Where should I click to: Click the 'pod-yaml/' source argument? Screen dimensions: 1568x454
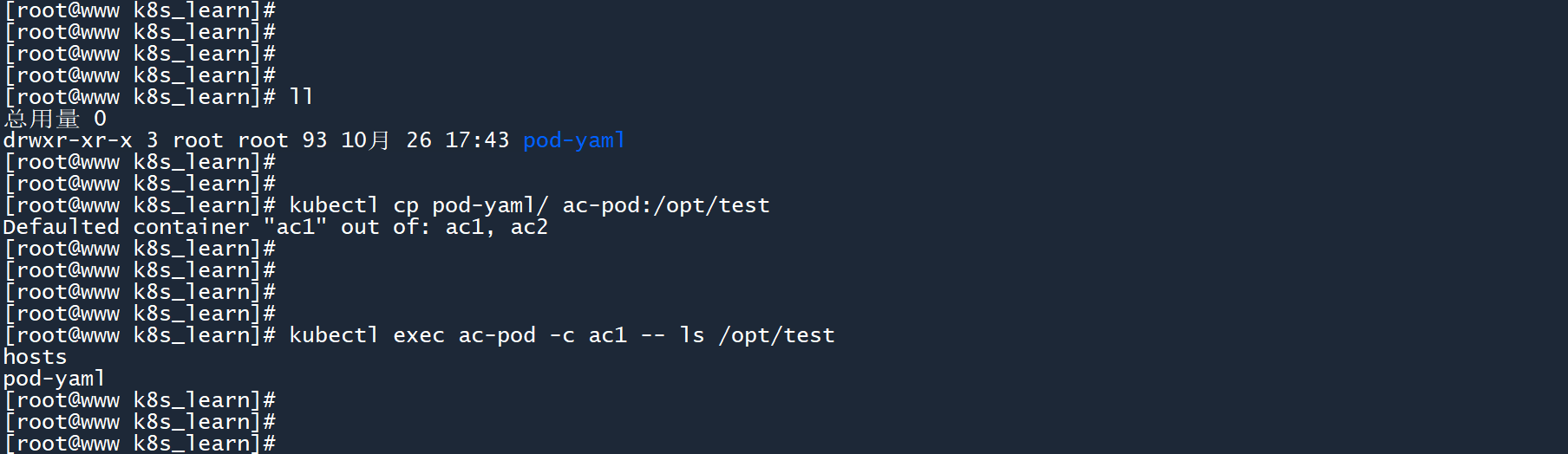pyautogui.click(x=490, y=205)
